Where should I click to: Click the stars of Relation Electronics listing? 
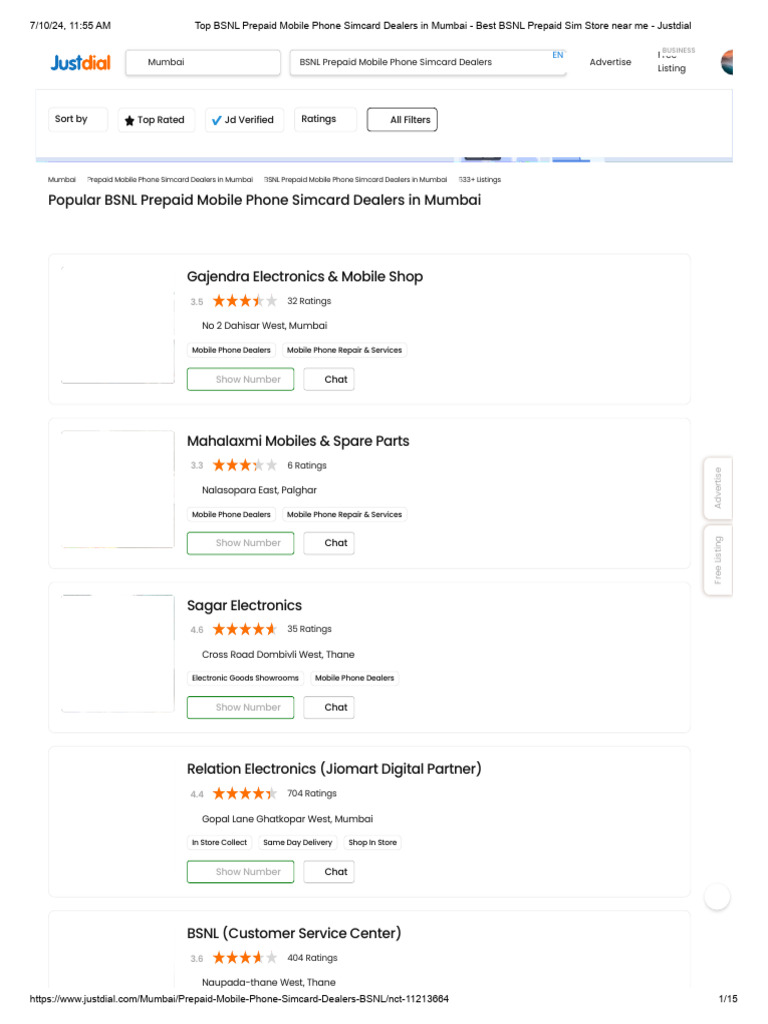coord(245,793)
